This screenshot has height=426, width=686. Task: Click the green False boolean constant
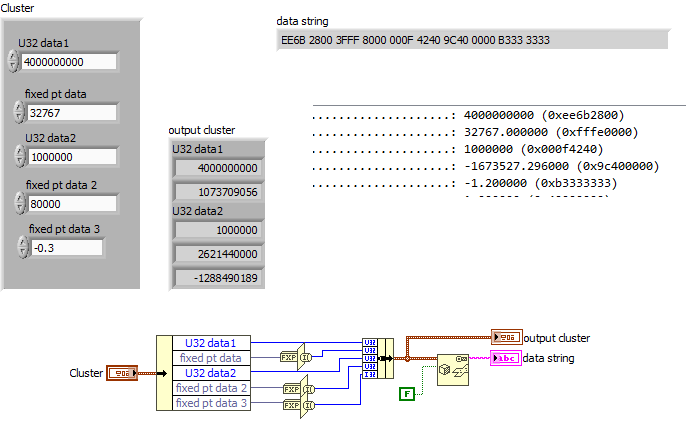[407, 394]
